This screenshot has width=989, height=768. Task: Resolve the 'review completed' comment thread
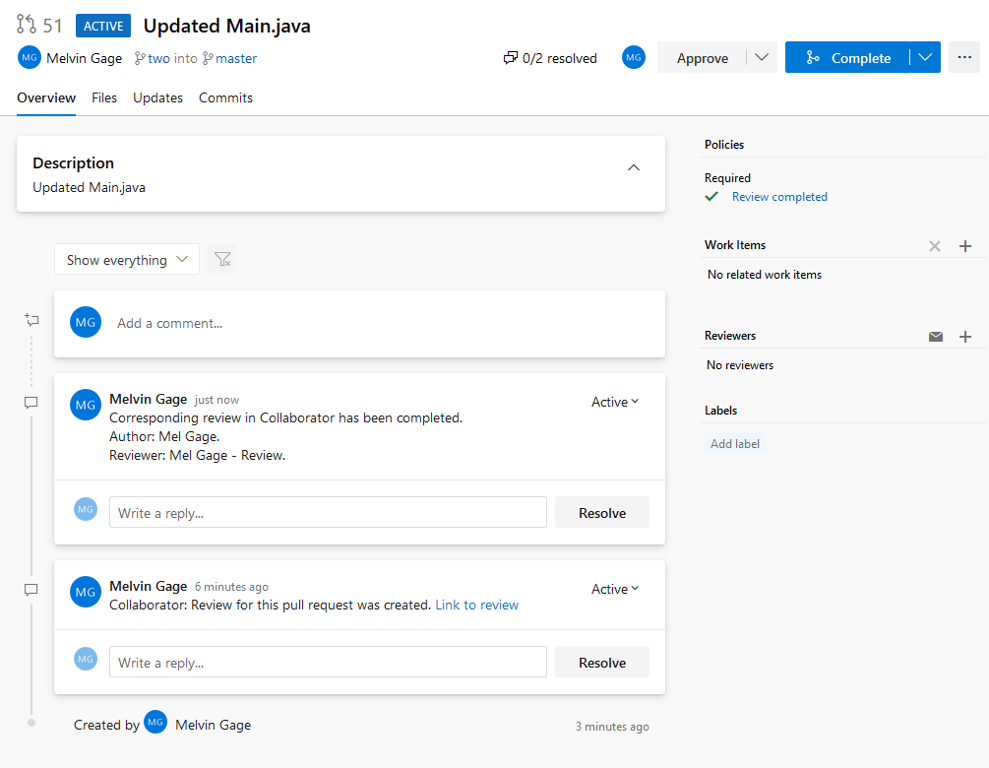click(602, 513)
